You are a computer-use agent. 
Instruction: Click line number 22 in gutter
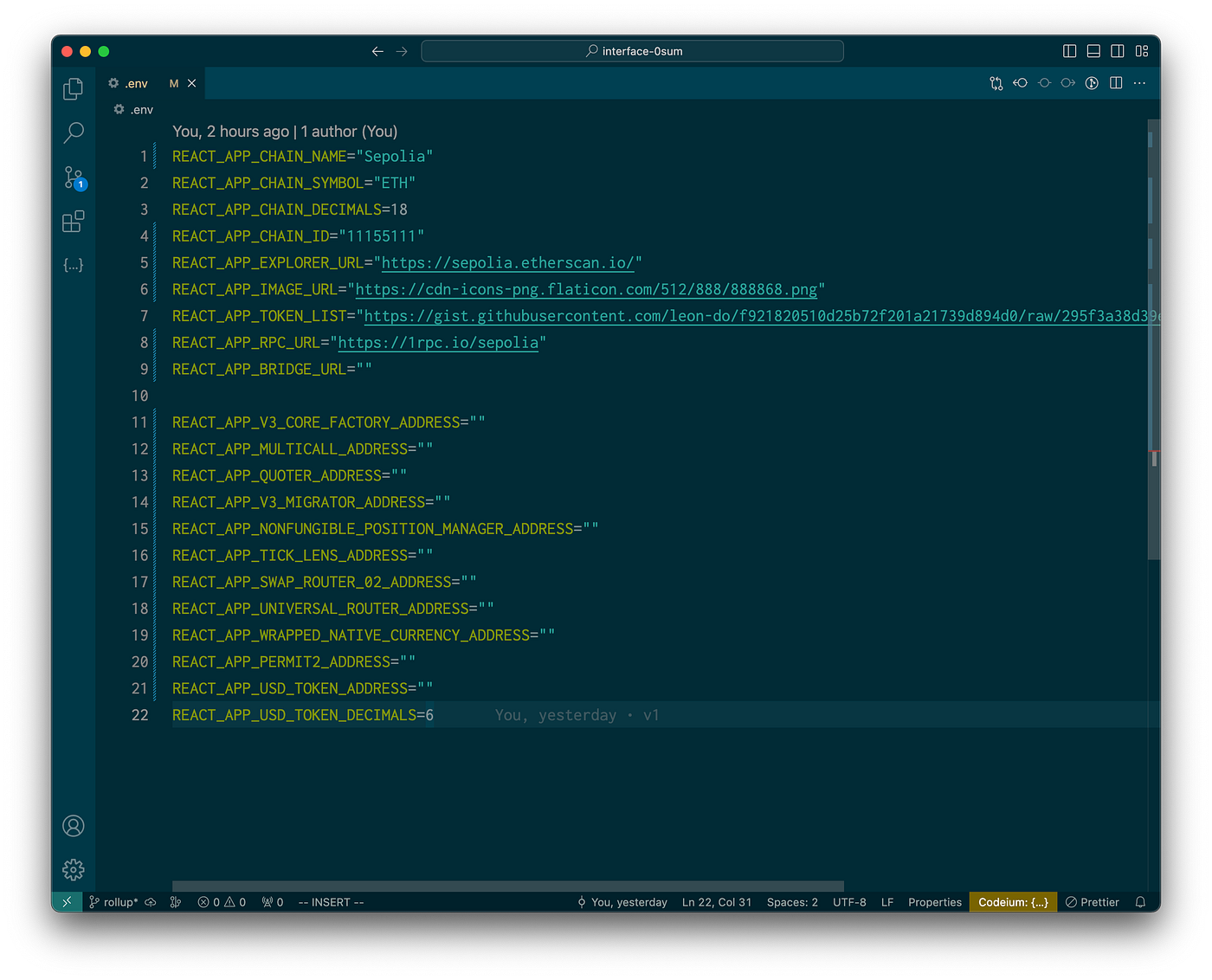click(x=140, y=715)
